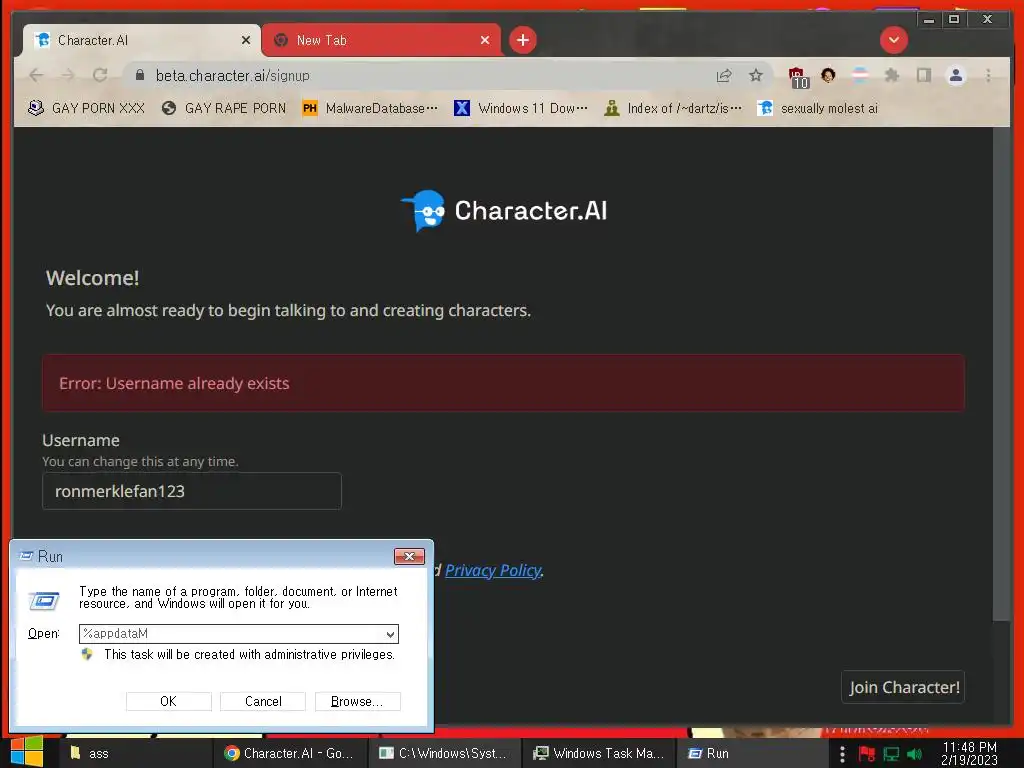Click the striped flag extension icon
Image resolution: width=1024 pixels, height=768 pixels.
pos(860,75)
